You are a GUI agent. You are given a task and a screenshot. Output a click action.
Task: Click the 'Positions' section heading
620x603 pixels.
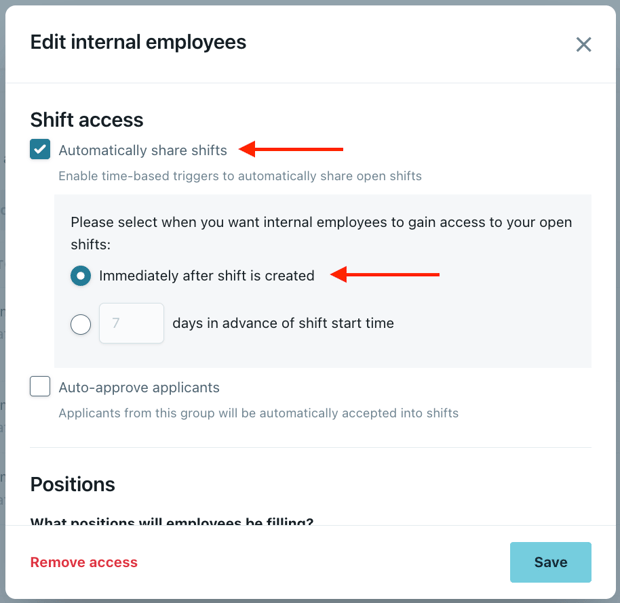[x=73, y=484]
